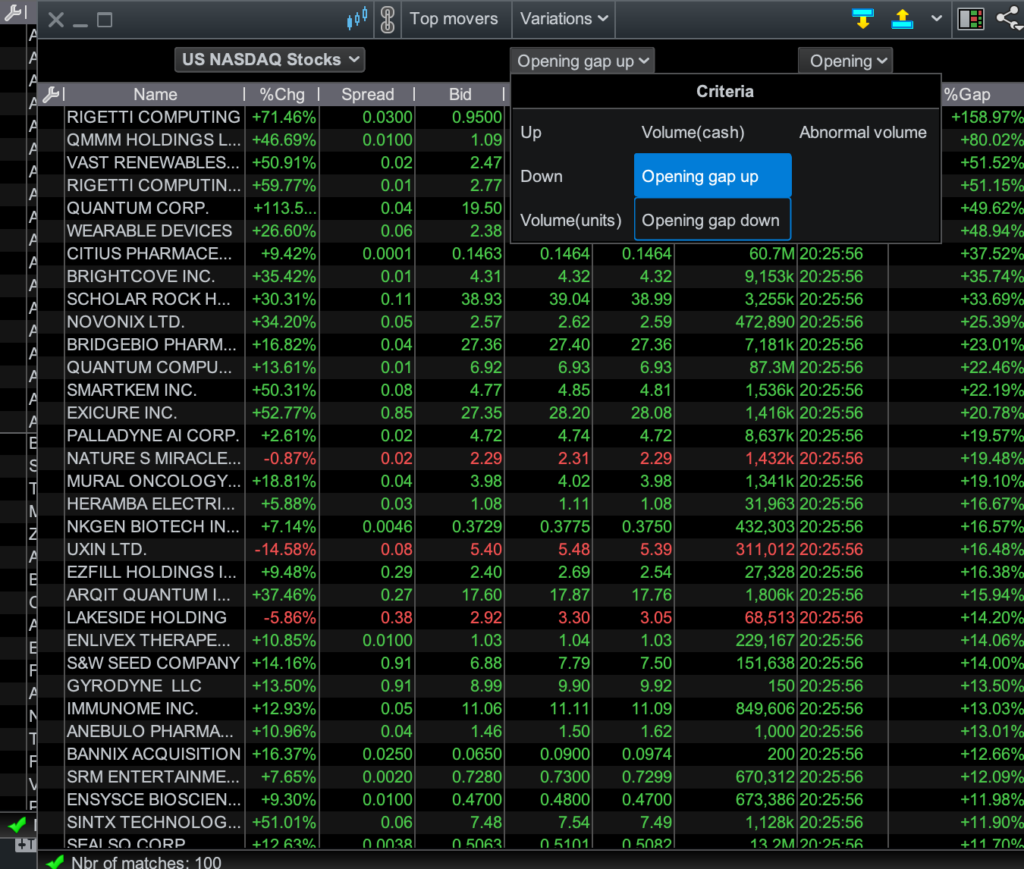The image size is (1024, 869).
Task: Sort by the Name column header
Action: 155,95
